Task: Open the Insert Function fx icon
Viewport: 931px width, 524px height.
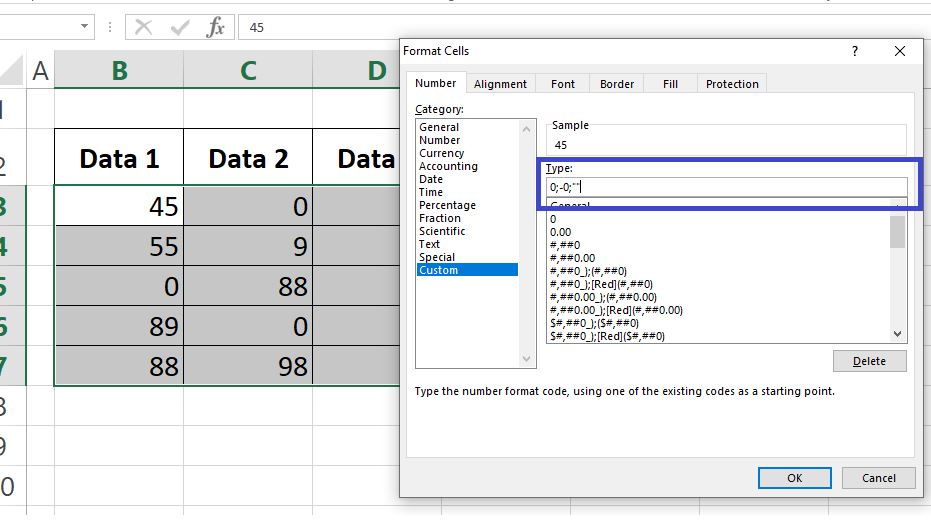Action: coord(216,27)
